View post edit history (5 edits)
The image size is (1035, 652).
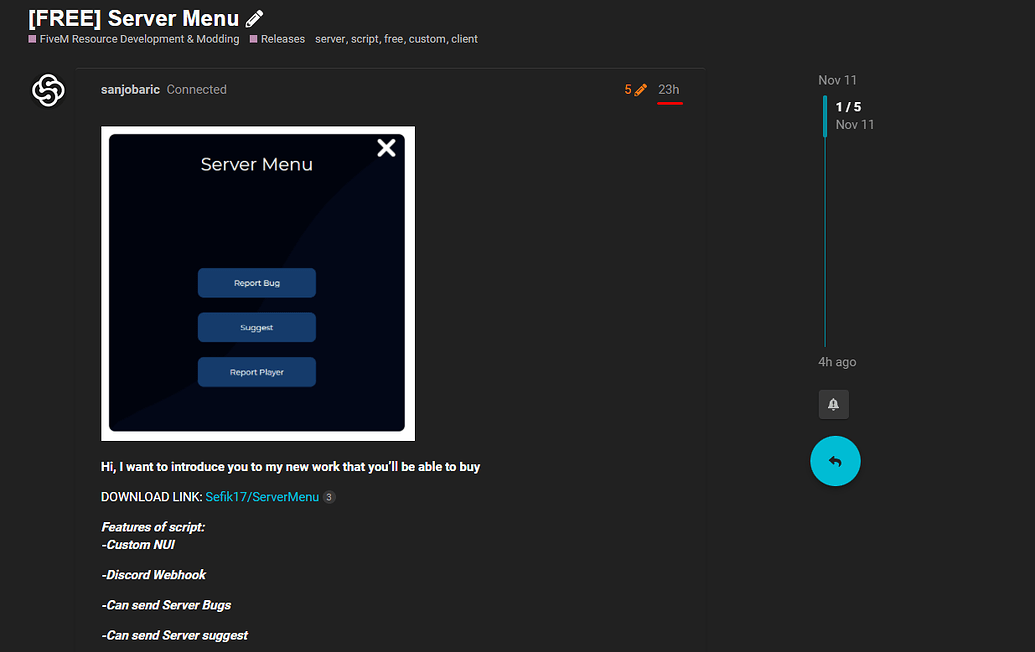[635, 90]
